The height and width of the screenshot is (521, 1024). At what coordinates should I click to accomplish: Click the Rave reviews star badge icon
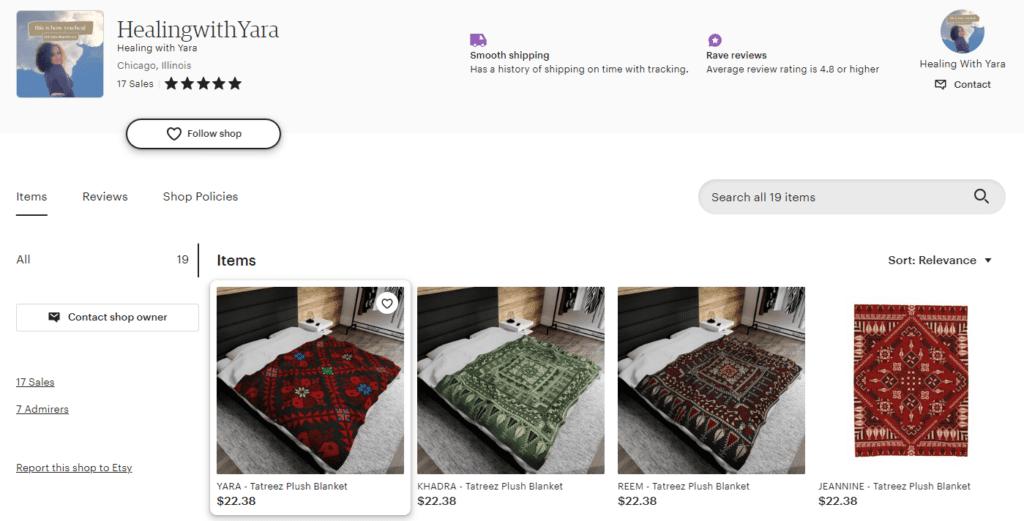click(715, 40)
